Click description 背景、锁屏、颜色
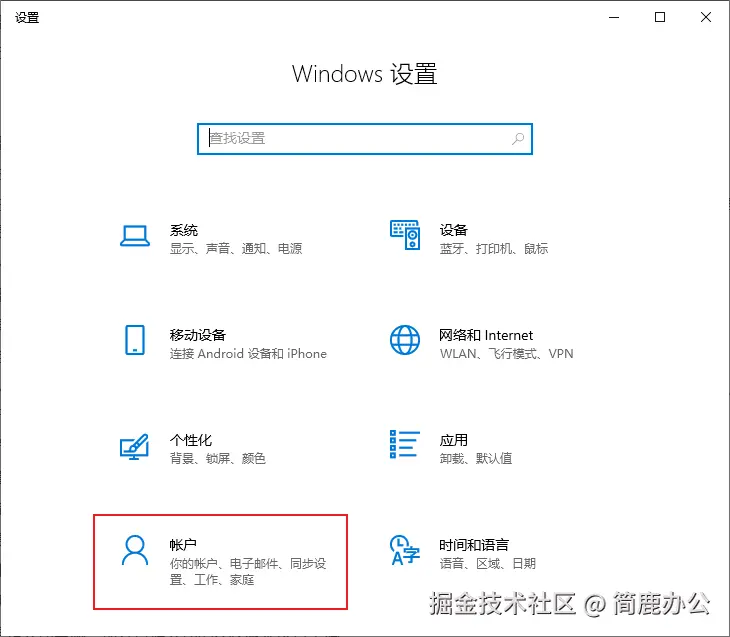Image resolution: width=730 pixels, height=637 pixels. click(x=217, y=458)
